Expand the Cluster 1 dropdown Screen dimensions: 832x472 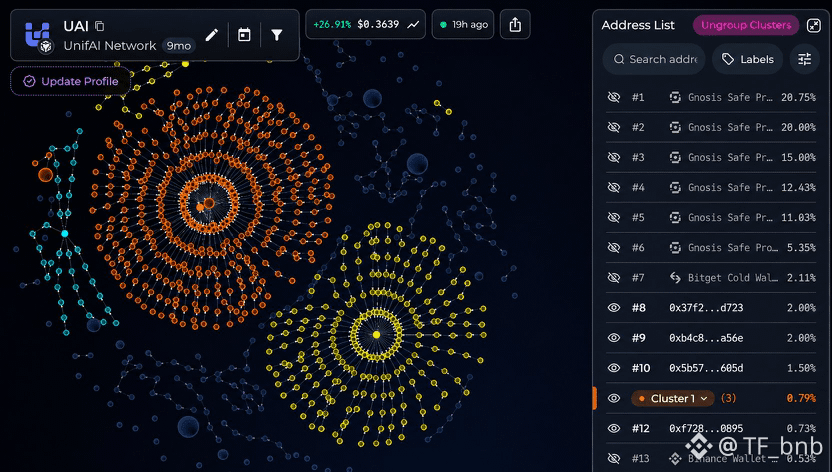coord(673,398)
